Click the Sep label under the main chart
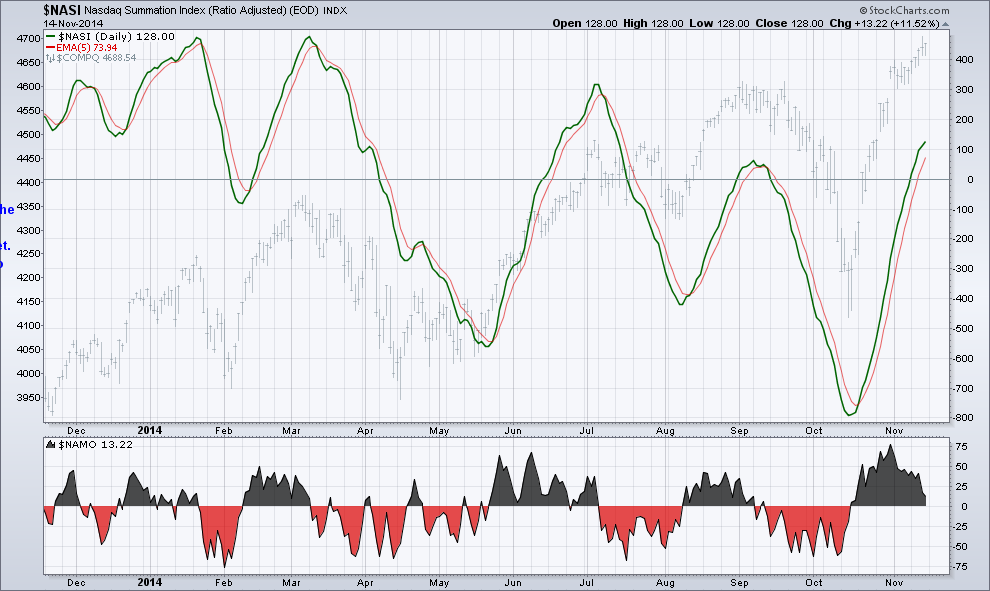Image resolution: width=990 pixels, height=591 pixels. (x=739, y=431)
